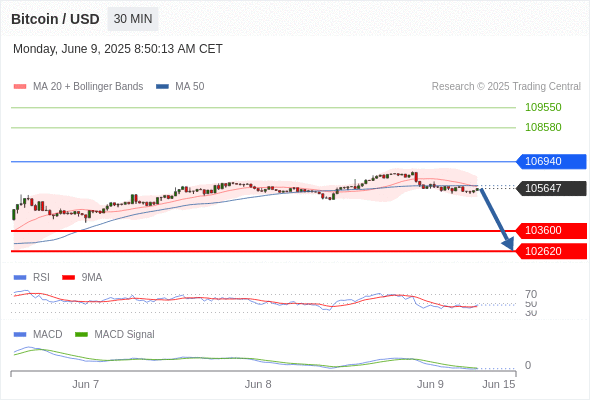This screenshot has height=400, width=590.
Task: Click the green MACD Signal legend swatch
Action: 81,334
